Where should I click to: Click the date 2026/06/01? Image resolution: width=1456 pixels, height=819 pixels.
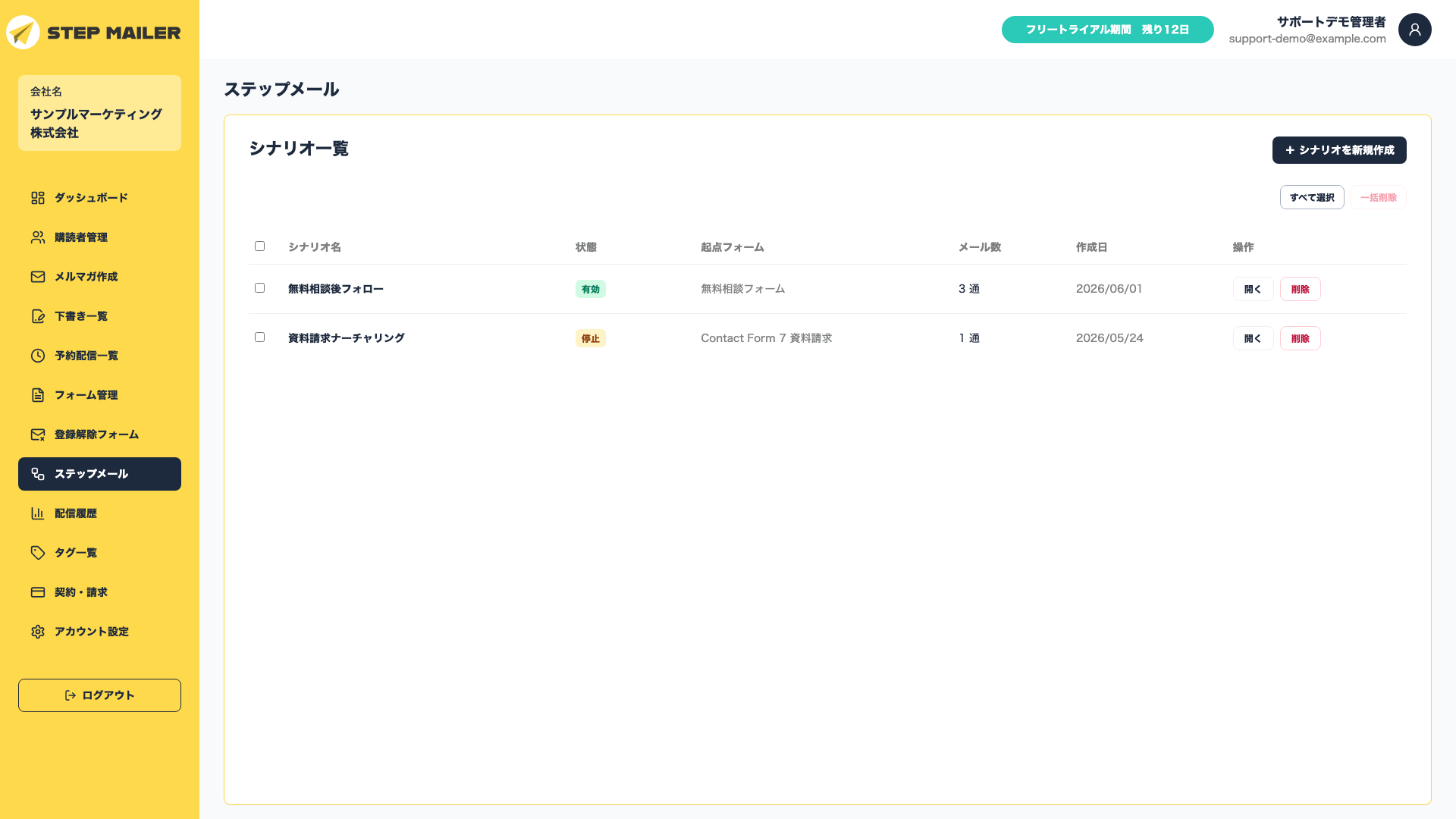[x=1109, y=289]
